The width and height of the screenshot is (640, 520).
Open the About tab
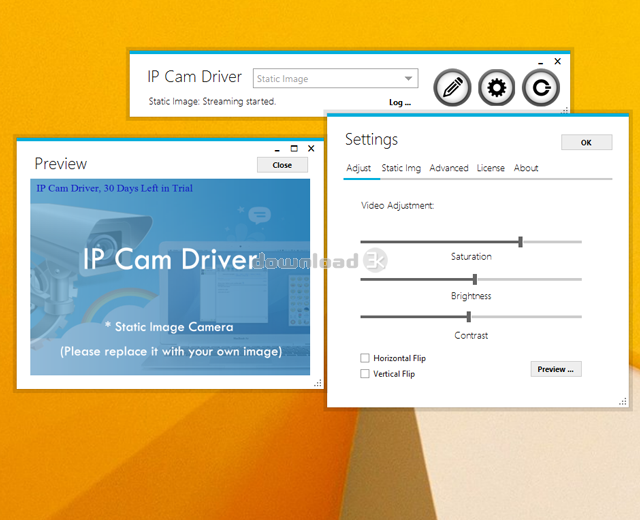[526, 168]
